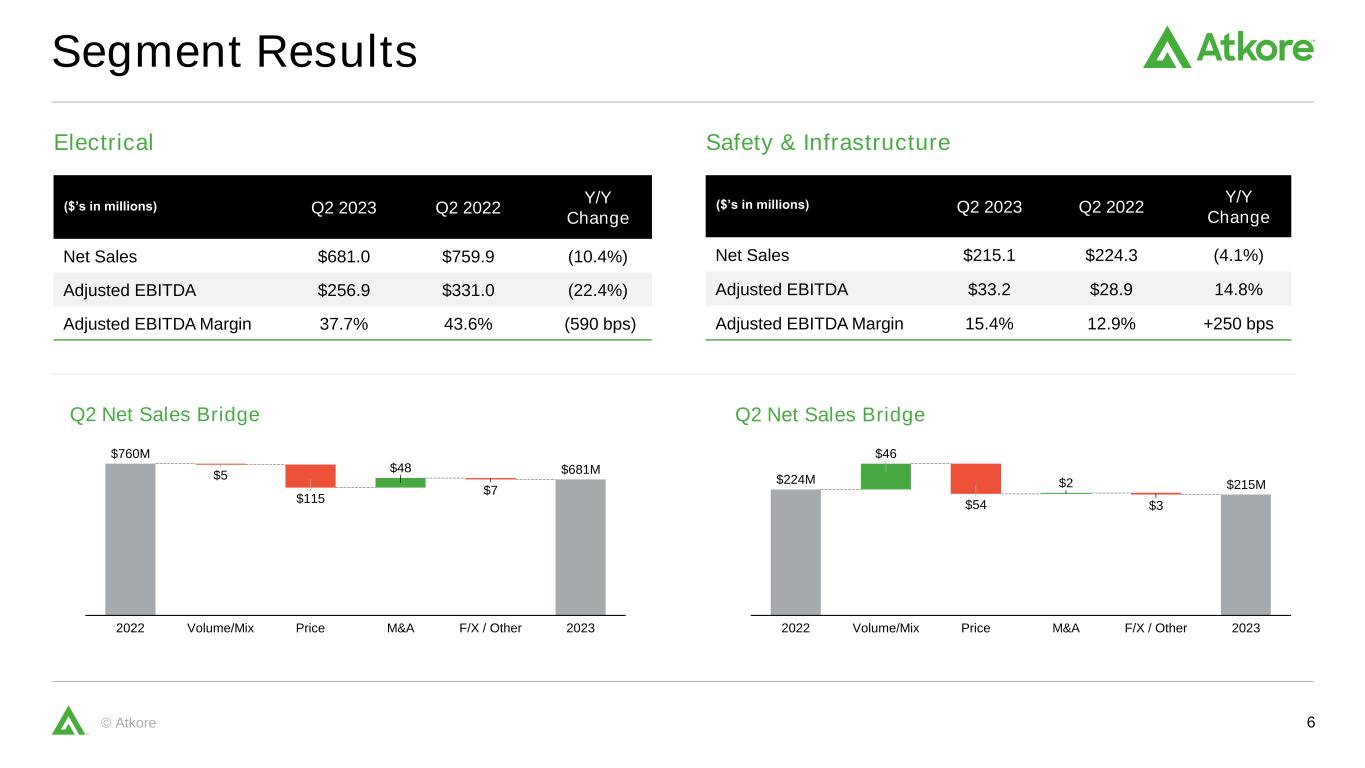Select the green Volume/Mix bar in Safety bridge
The height and width of the screenshot is (768, 1365).
click(885, 476)
